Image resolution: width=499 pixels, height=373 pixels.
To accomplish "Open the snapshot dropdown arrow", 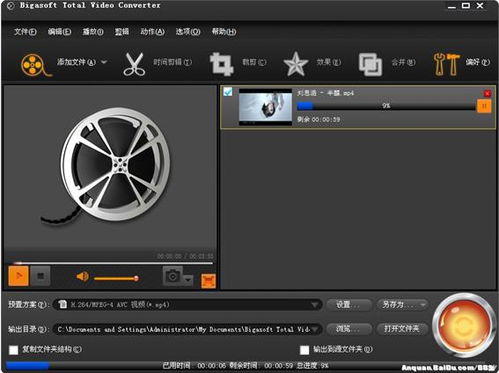I will pyautogui.click(x=188, y=279).
